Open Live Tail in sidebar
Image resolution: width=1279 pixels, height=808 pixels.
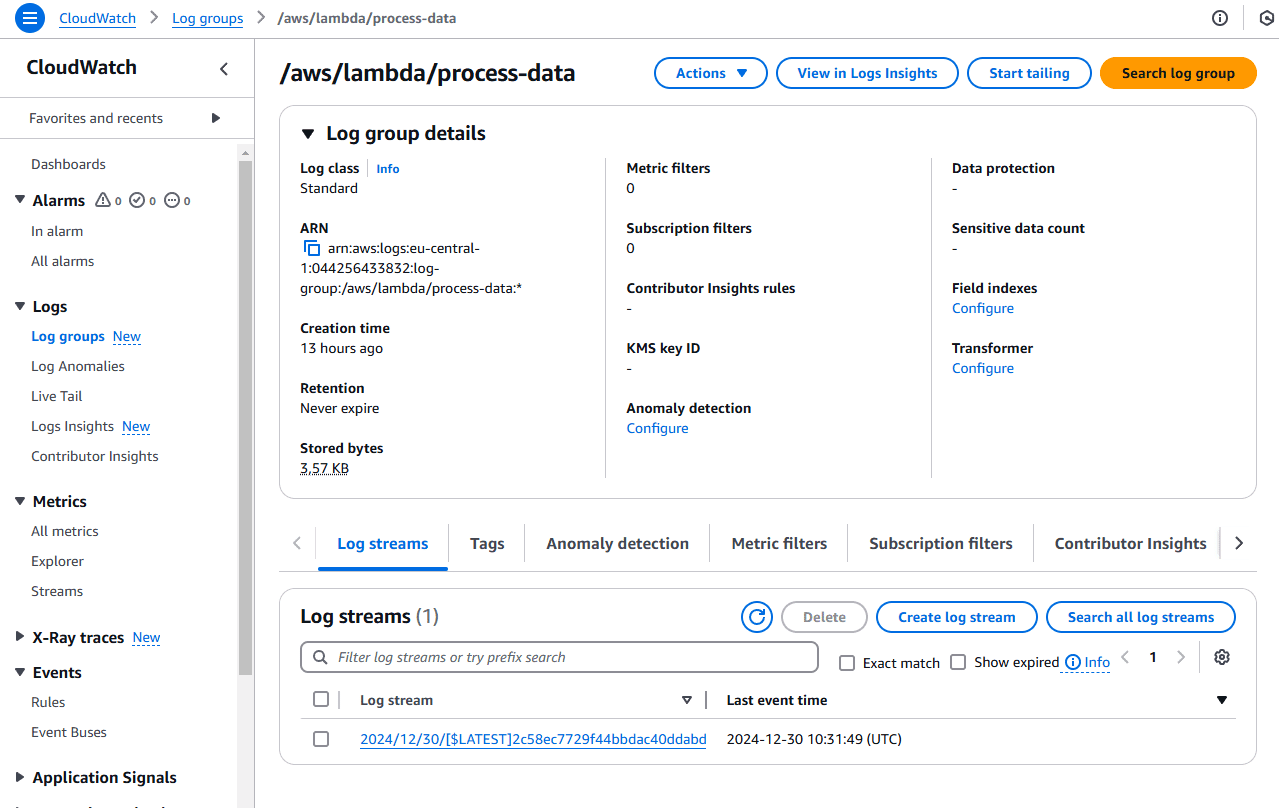57,396
